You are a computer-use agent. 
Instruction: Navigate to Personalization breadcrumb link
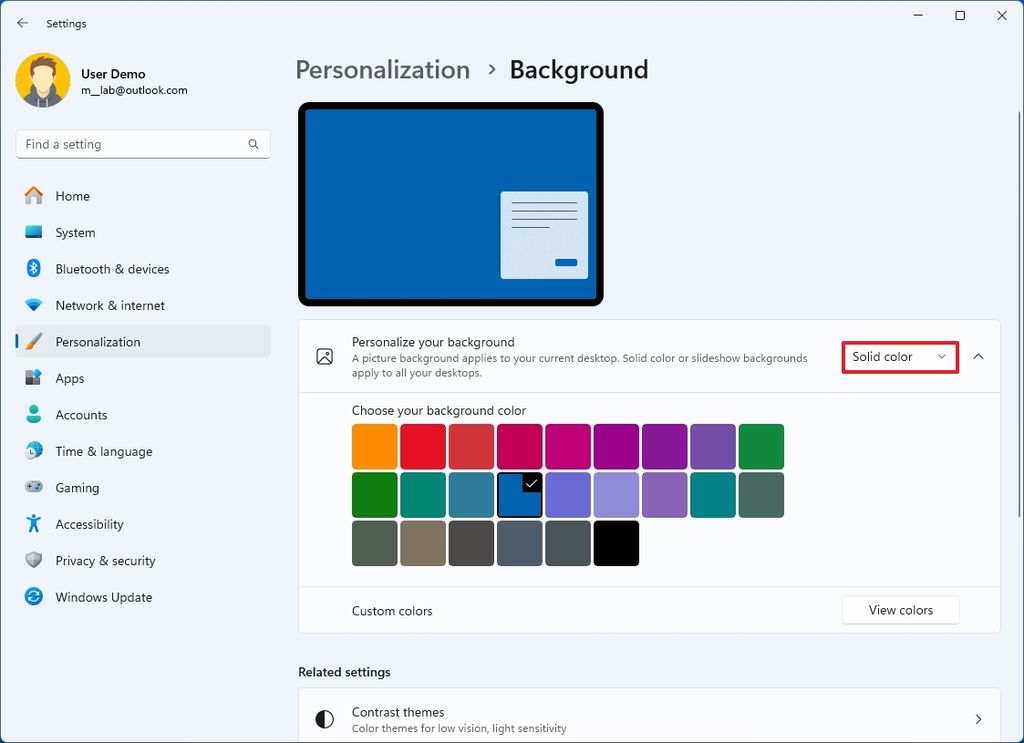pos(383,70)
